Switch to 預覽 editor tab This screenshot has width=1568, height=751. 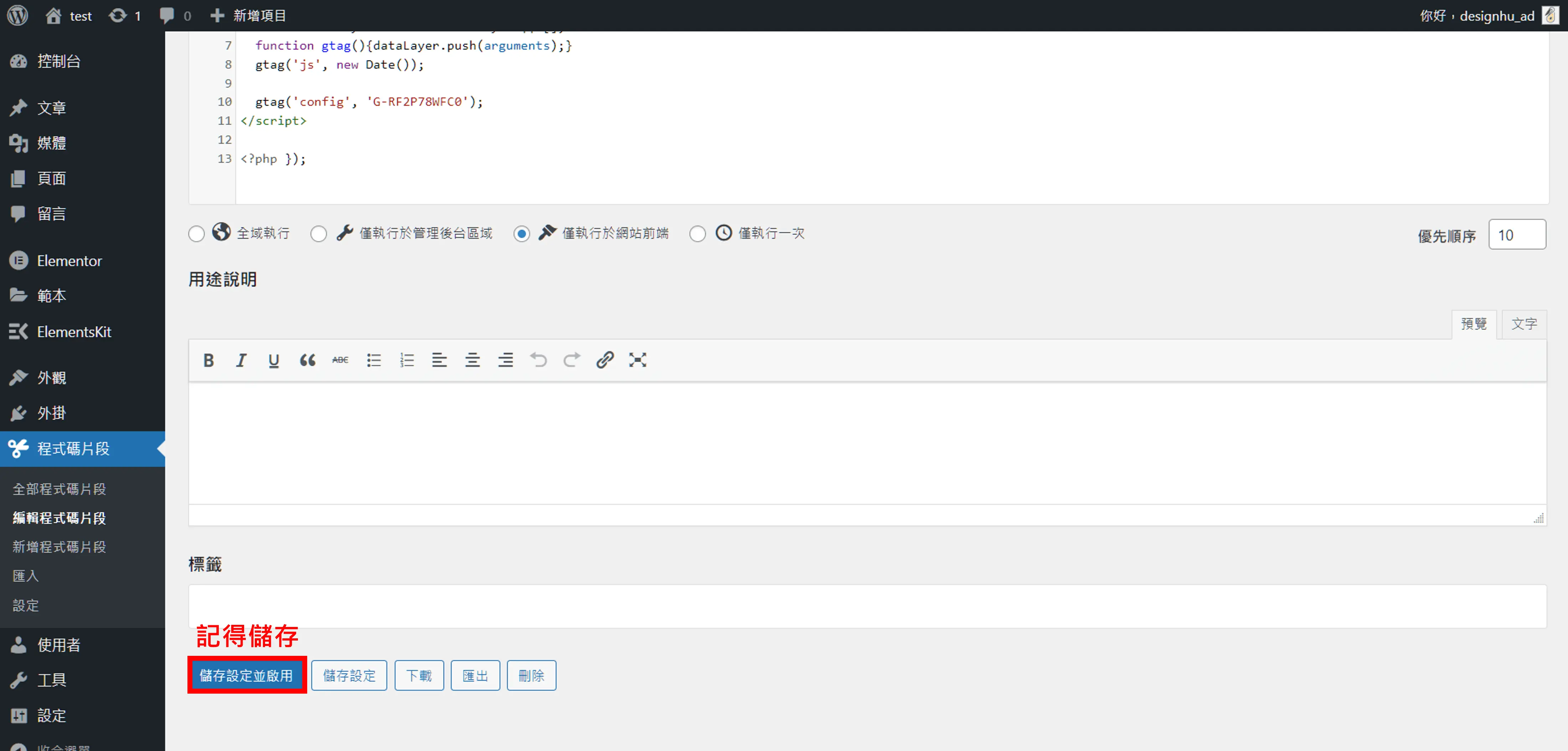1474,324
